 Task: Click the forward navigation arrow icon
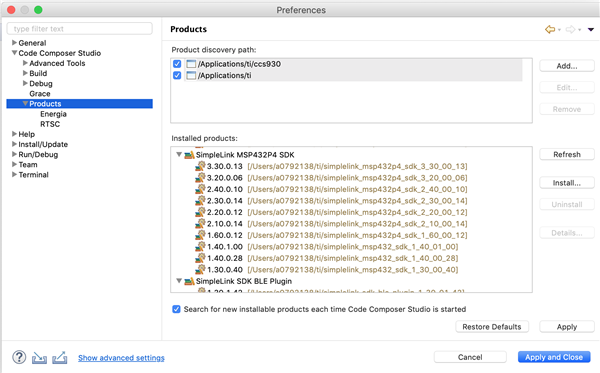coord(570,29)
